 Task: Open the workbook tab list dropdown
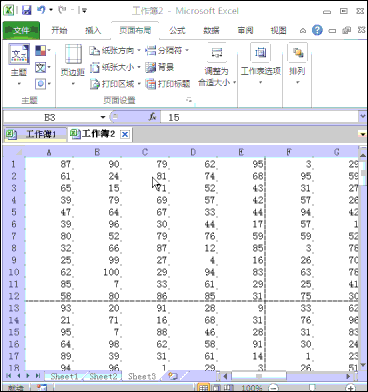click(x=362, y=134)
